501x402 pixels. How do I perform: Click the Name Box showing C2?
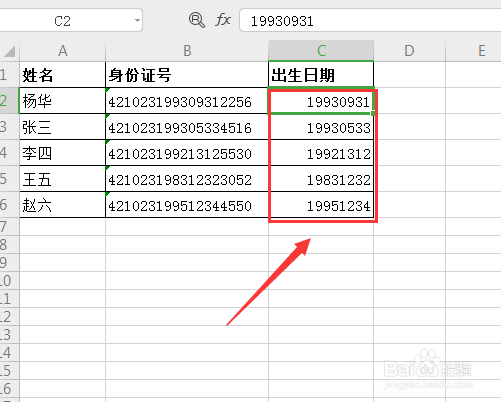(x=62, y=21)
